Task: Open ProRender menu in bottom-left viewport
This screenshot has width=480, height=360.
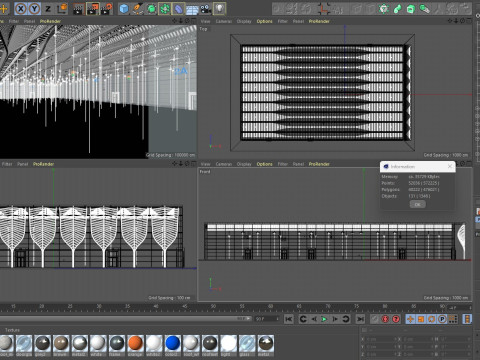Action: coord(43,164)
